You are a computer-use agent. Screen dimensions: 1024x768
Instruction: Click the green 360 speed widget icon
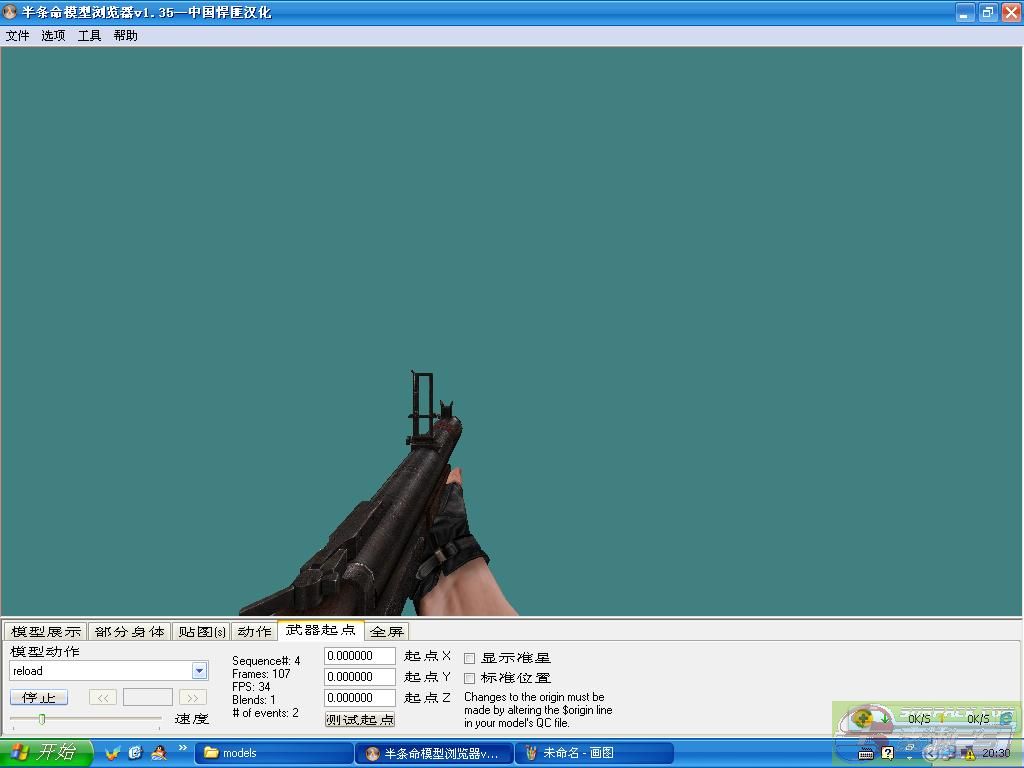[x=863, y=718]
